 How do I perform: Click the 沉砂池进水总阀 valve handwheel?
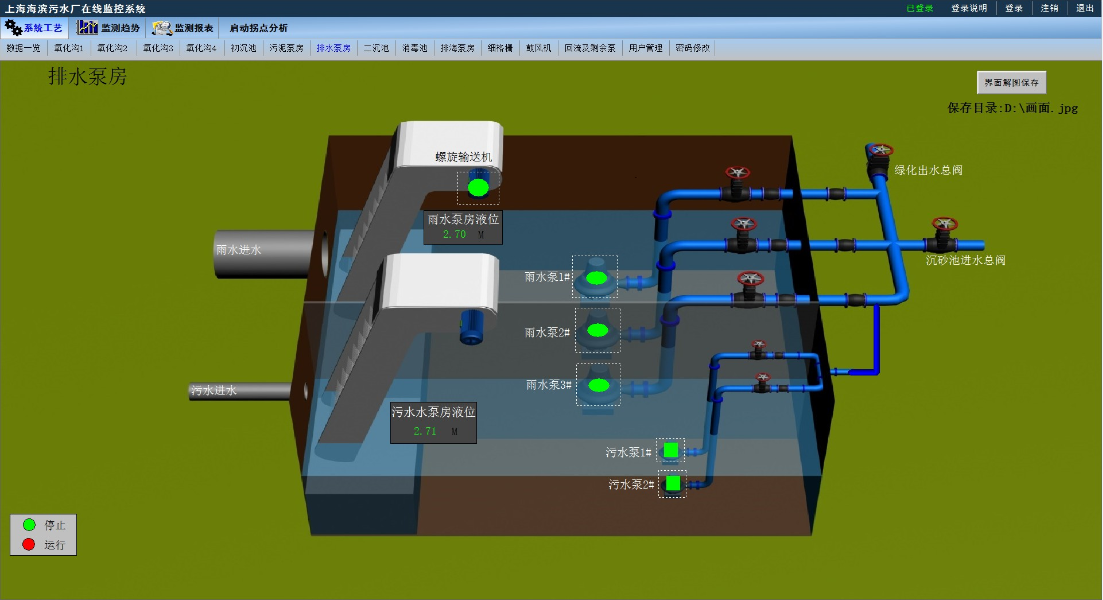943,226
